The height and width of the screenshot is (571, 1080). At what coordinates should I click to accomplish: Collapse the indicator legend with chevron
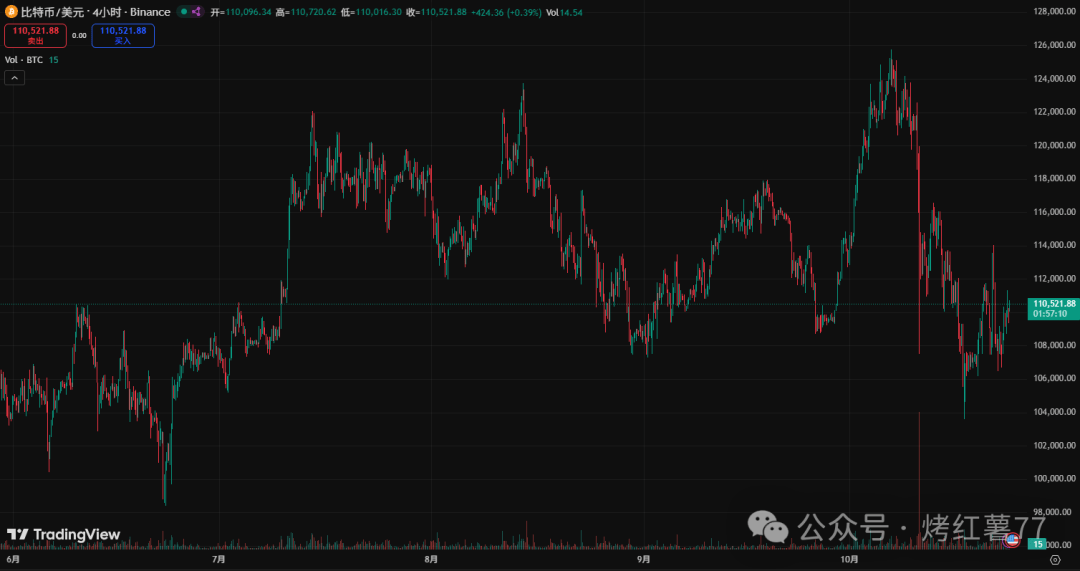point(14,77)
